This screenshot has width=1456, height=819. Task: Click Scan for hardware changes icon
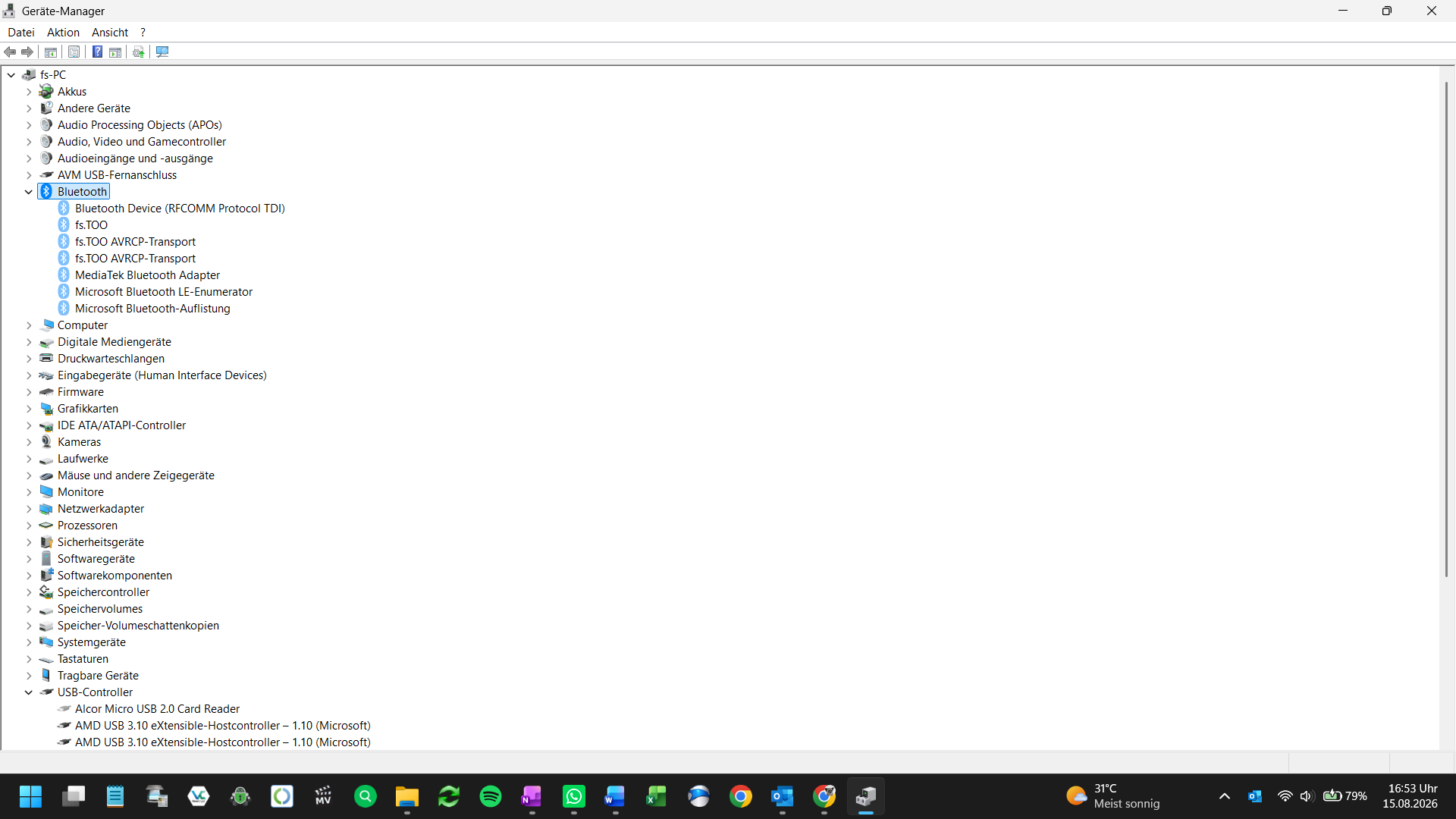point(162,52)
